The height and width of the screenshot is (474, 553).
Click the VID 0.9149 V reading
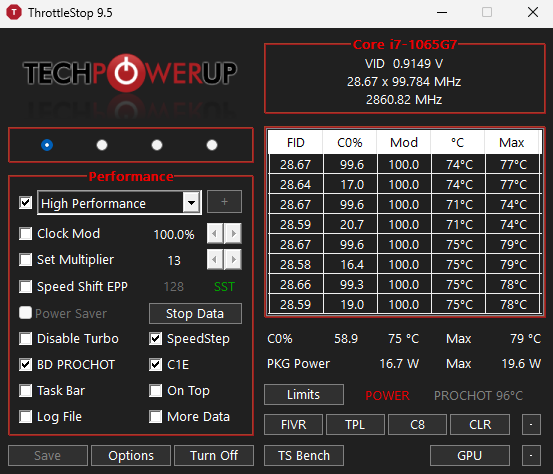coord(404,64)
